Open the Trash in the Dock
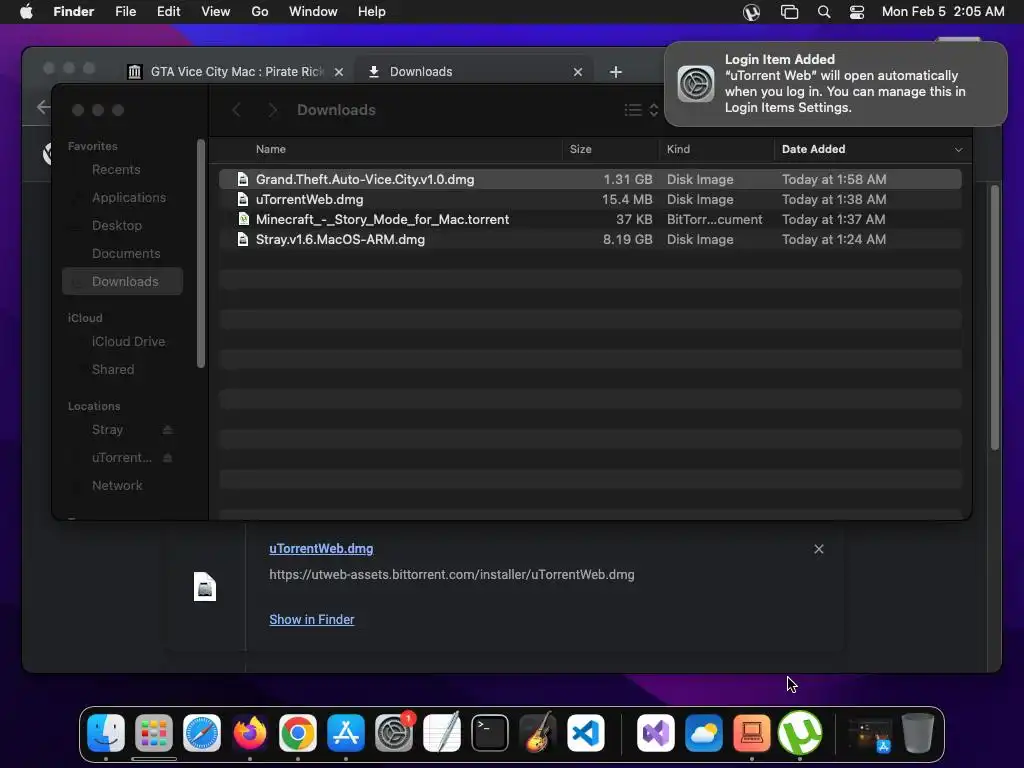 pyautogui.click(x=918, y=733)
